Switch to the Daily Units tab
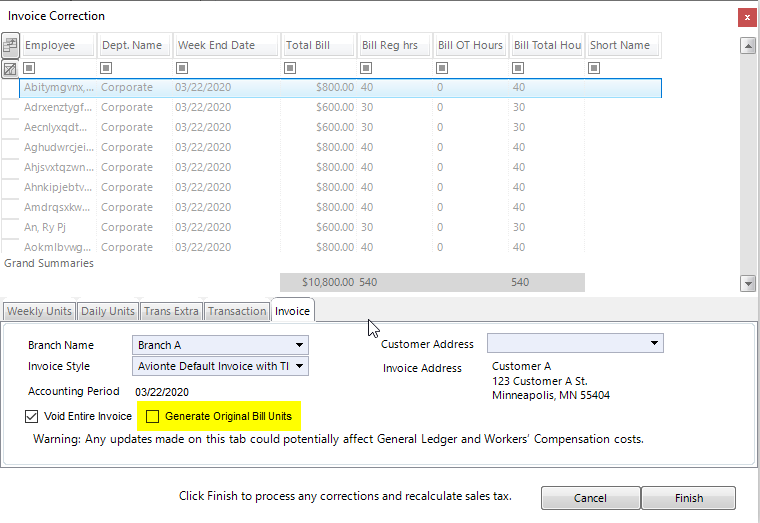The width and height of the screenshot is (760, 523). tap(108, 311)
